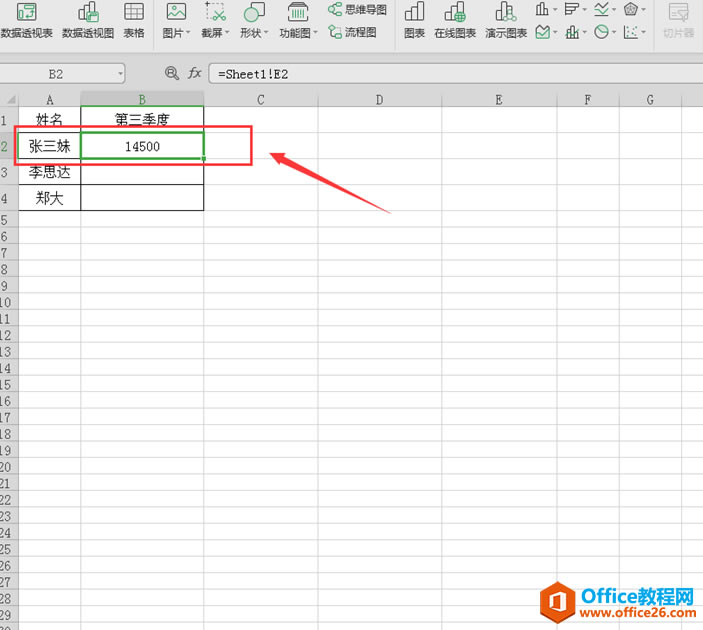703x630 pixels.
Task: Expand the bar chart dropdown arrow
Action: coord(584,9)
